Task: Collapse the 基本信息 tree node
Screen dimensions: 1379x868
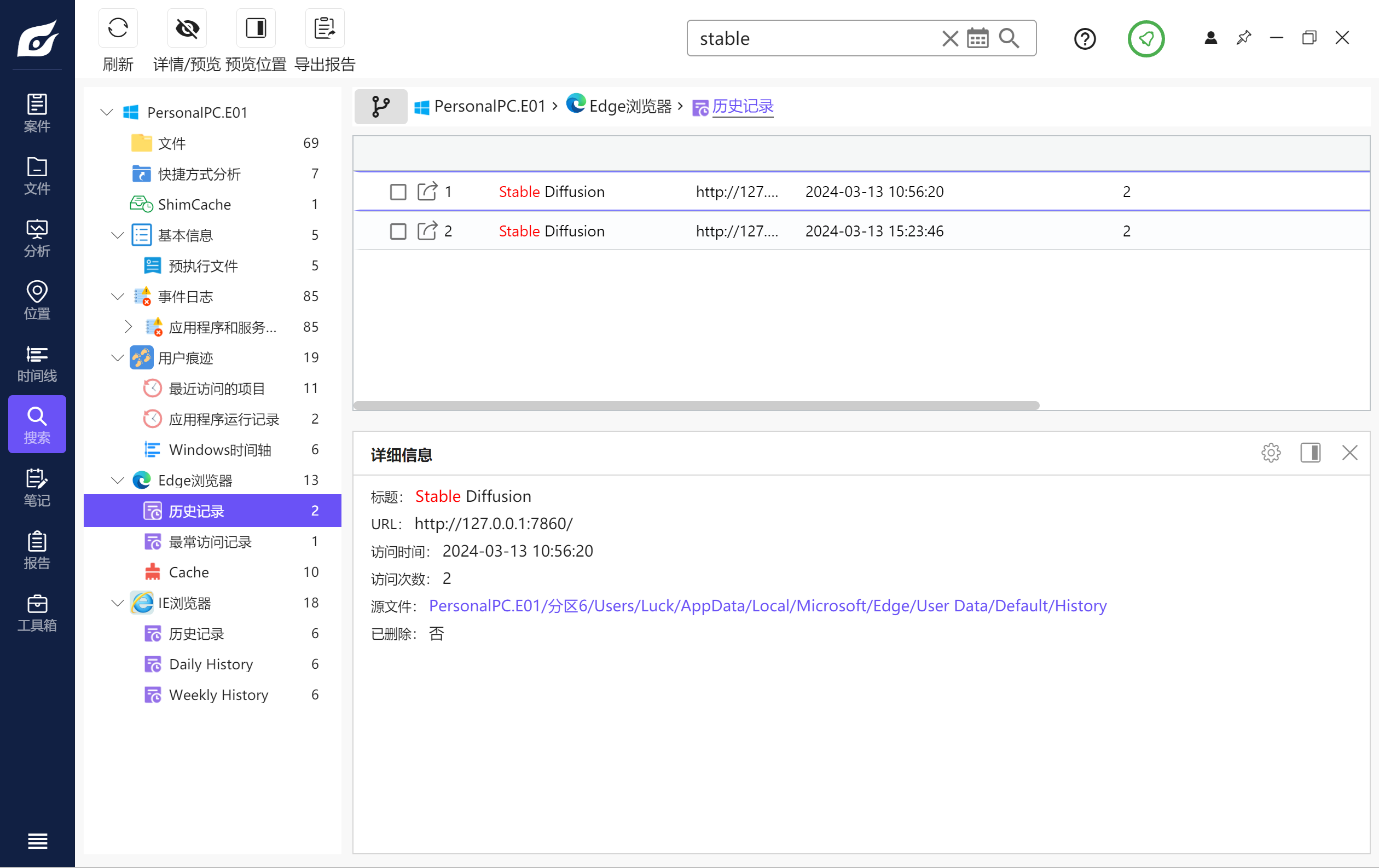Action: pyautogui.click(x=118, y=235)
